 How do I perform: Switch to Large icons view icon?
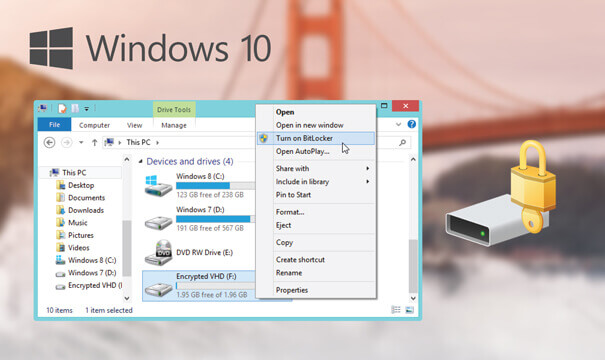click(409, 310)
